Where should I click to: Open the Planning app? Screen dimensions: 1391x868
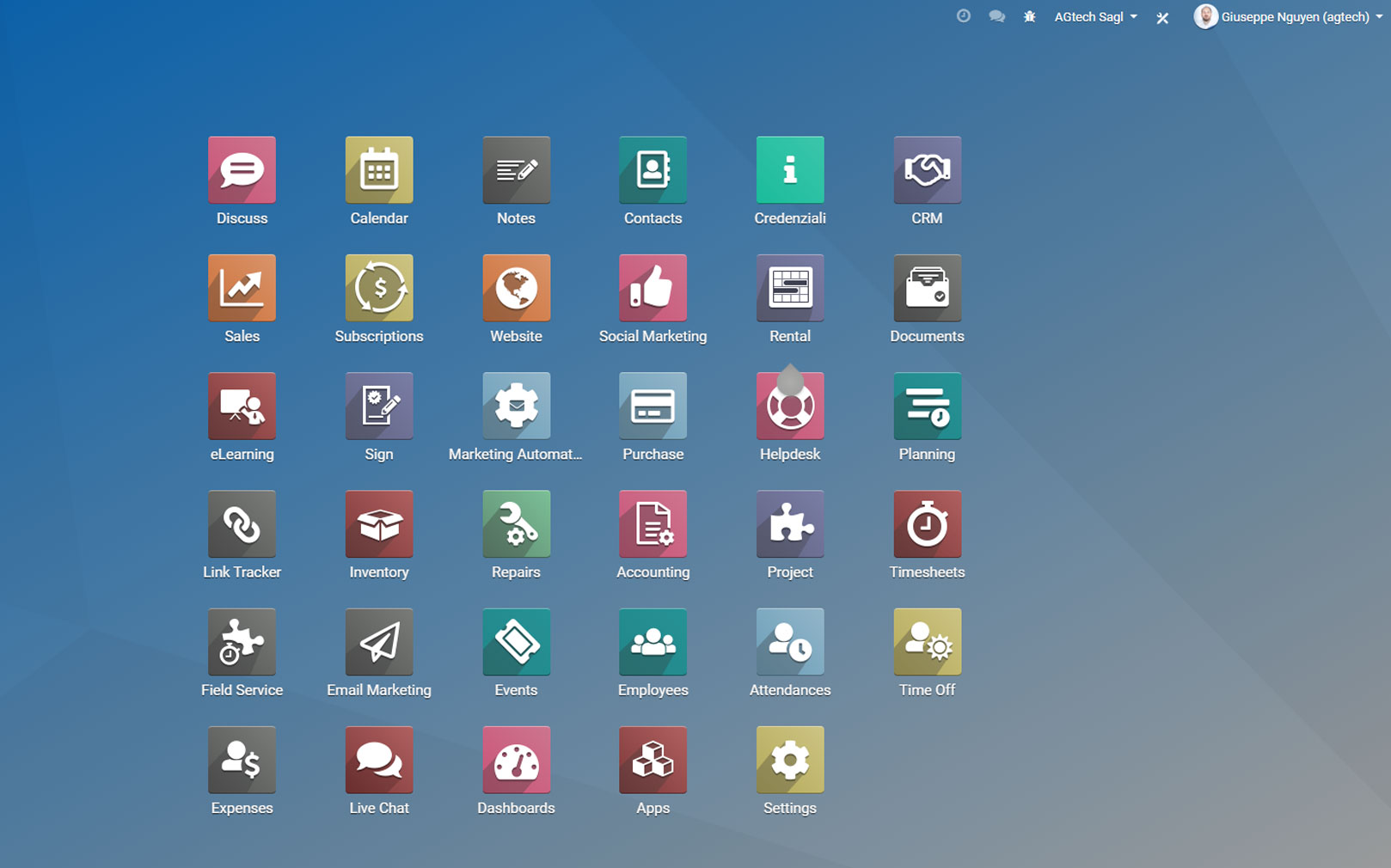click(x=927, y=406)
